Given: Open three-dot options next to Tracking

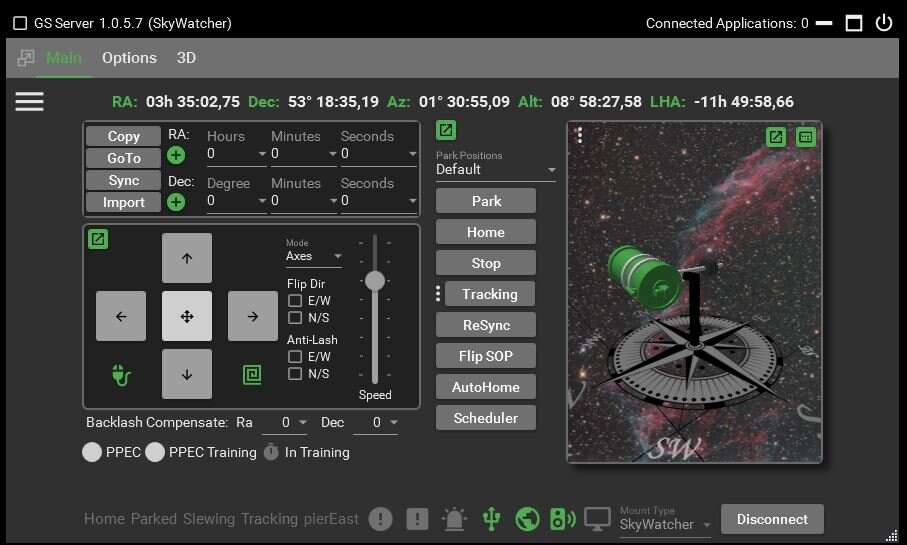Looking at the screenshot, I should [438, 294].
